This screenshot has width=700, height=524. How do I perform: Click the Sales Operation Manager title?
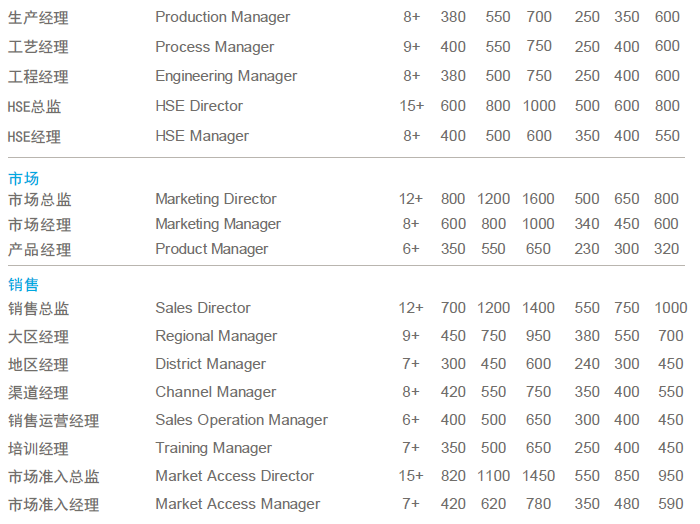click(x=241, y=420)
